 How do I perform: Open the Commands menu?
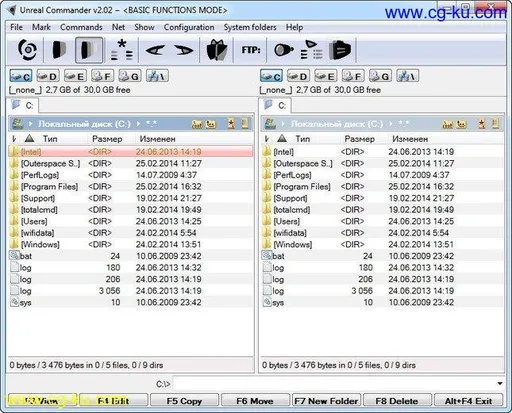coord(81,27)
